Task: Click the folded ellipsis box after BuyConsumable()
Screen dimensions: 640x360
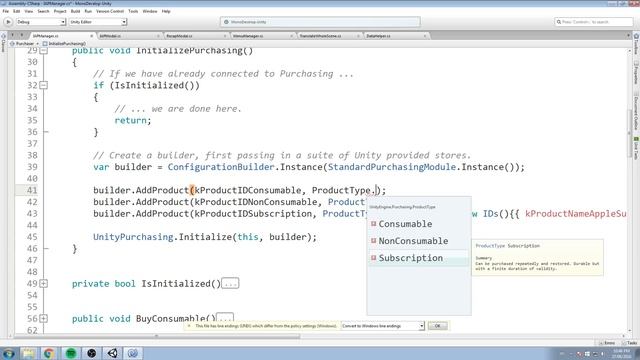Action: coord(225,318)
